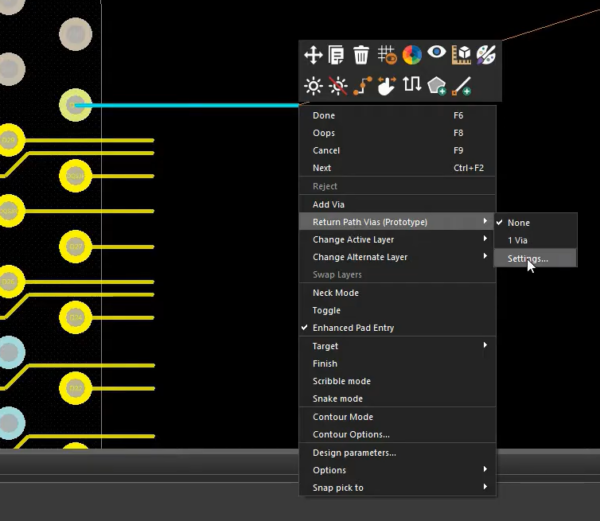600x521 pixels.
Task: Click the cyan trace being routed
Action: tap(188, 105)
